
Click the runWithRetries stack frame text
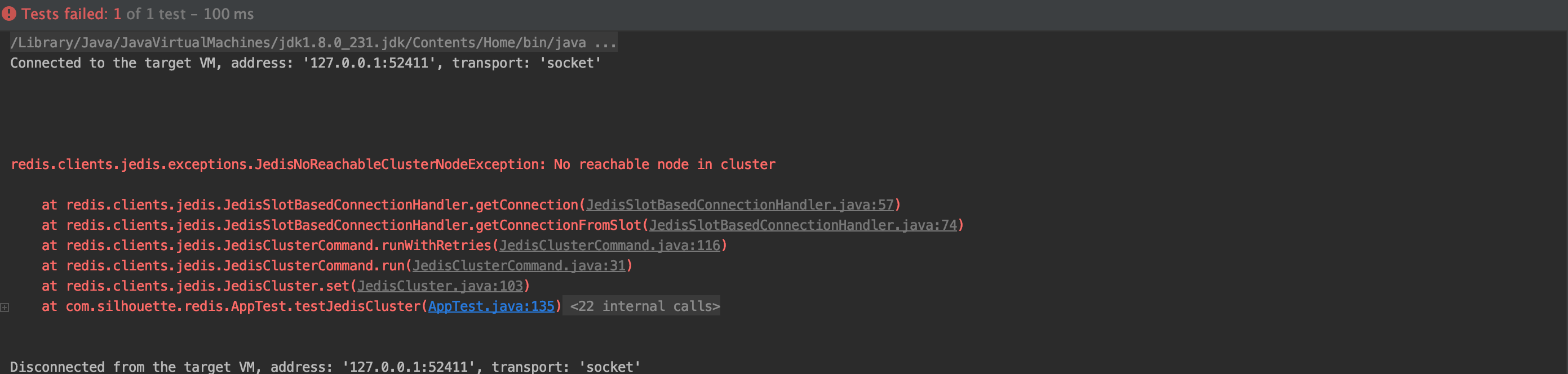point(436,245)
